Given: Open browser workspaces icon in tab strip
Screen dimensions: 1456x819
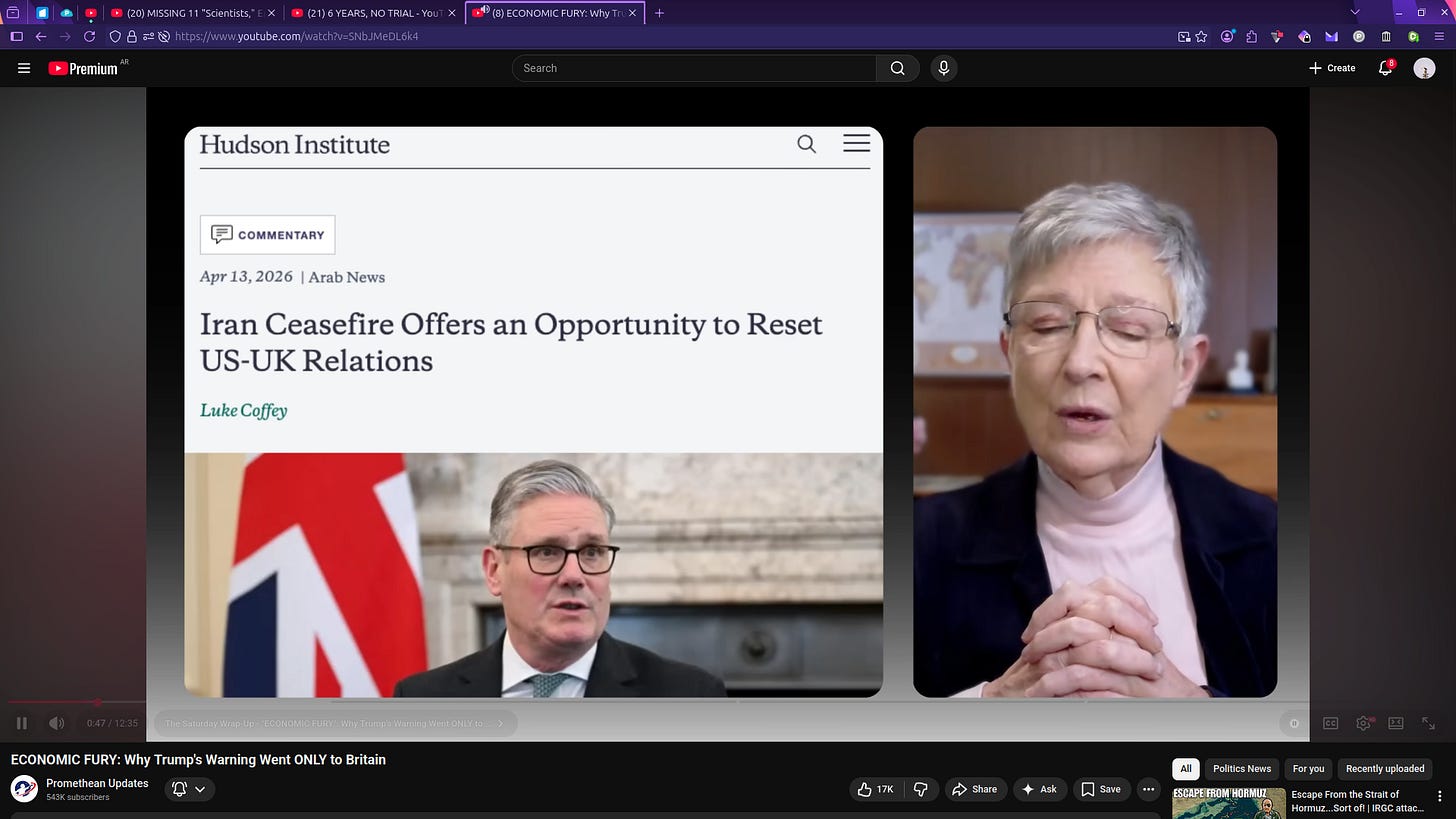Looking at the screenshot, I should point(13,13).
